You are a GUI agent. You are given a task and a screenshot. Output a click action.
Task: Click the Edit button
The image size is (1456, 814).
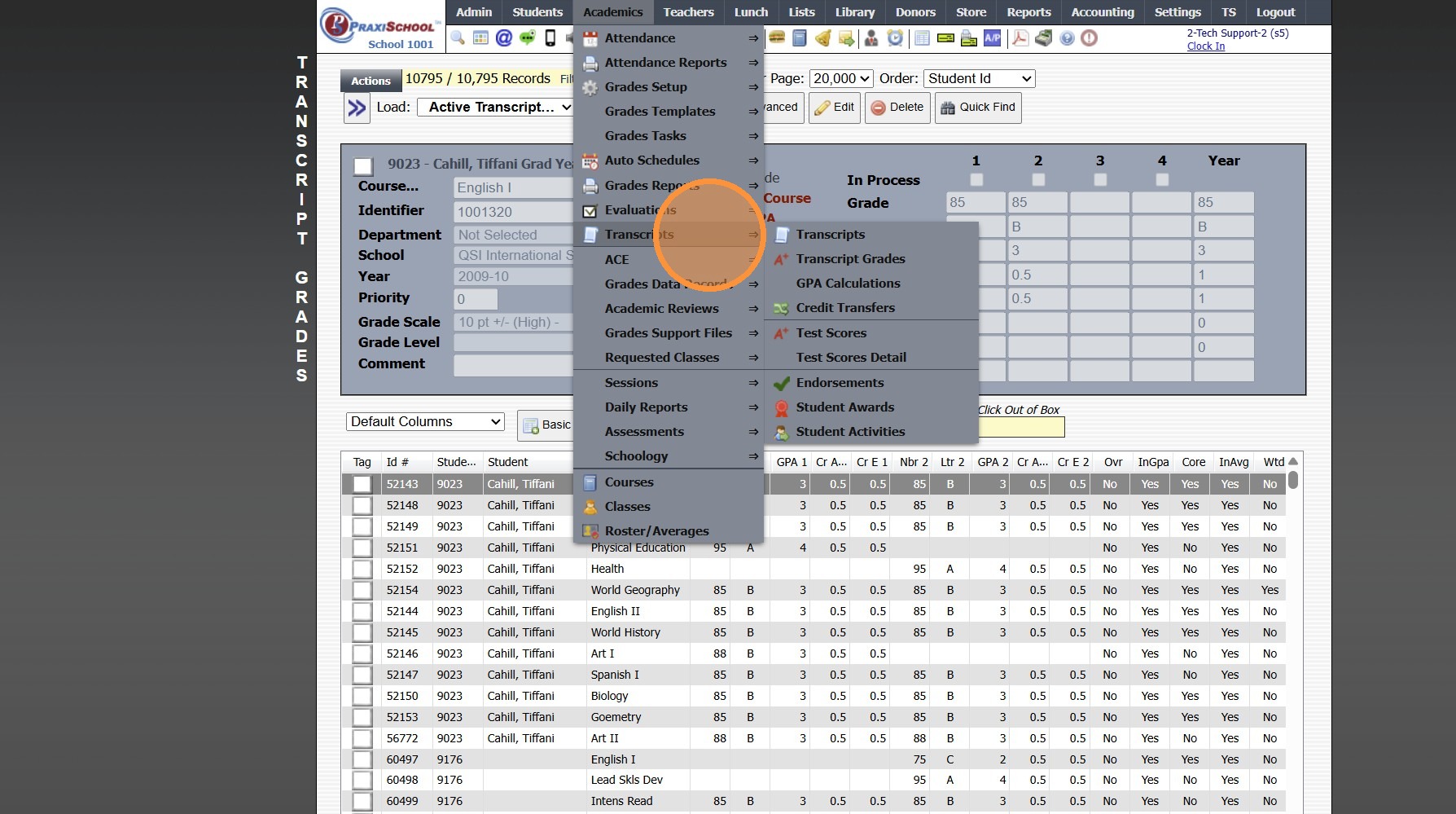click(835, 108)
